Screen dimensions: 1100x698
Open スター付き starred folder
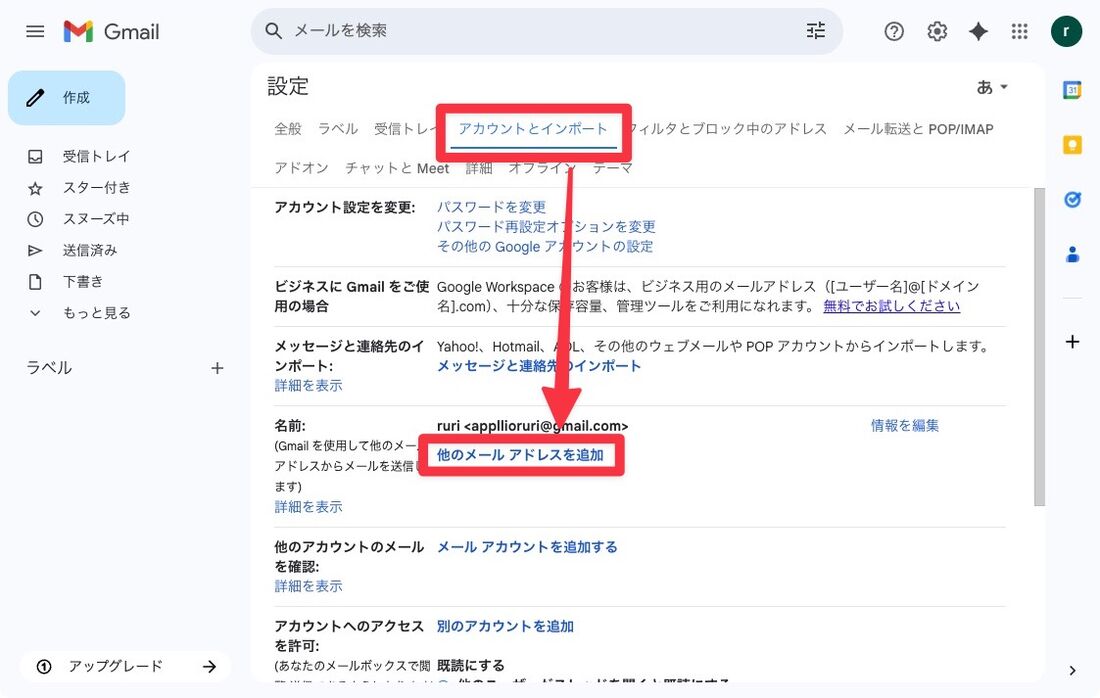point(96,187)
